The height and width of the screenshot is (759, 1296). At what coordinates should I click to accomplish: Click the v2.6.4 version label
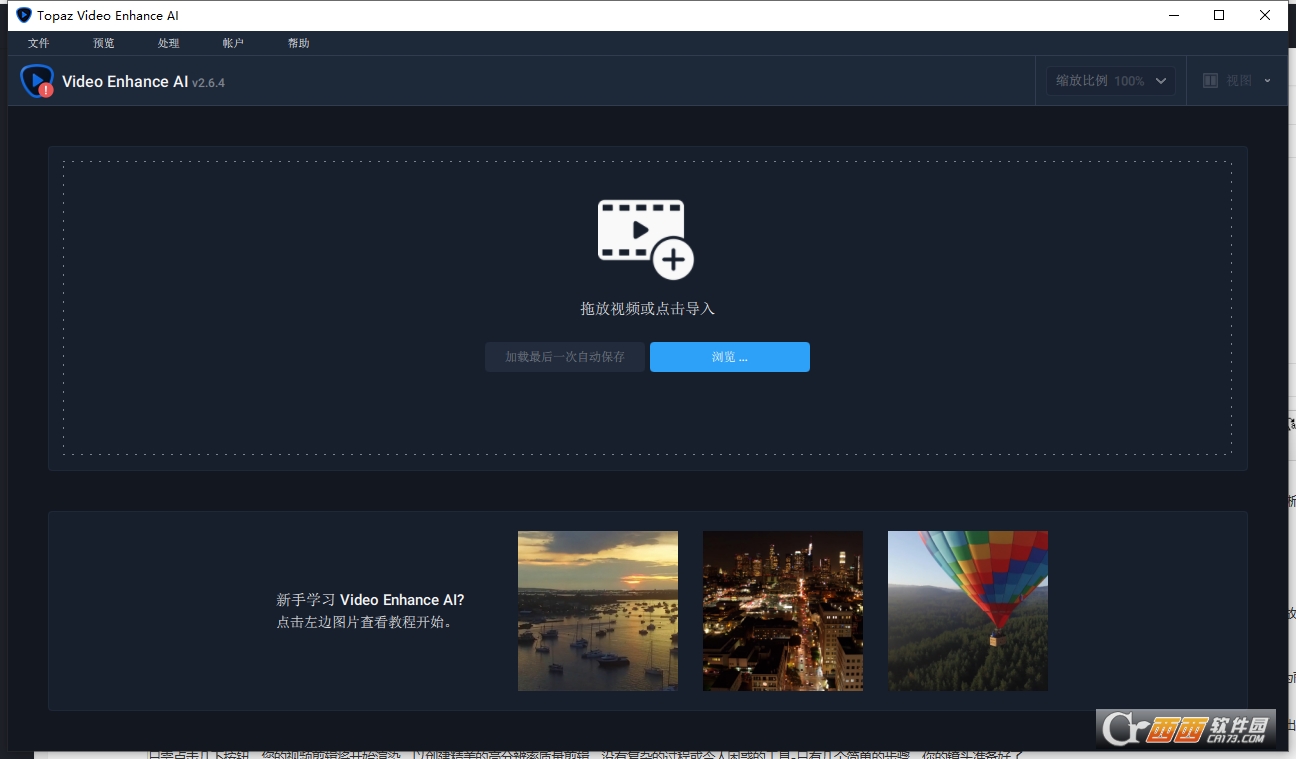tap(208, 83)
